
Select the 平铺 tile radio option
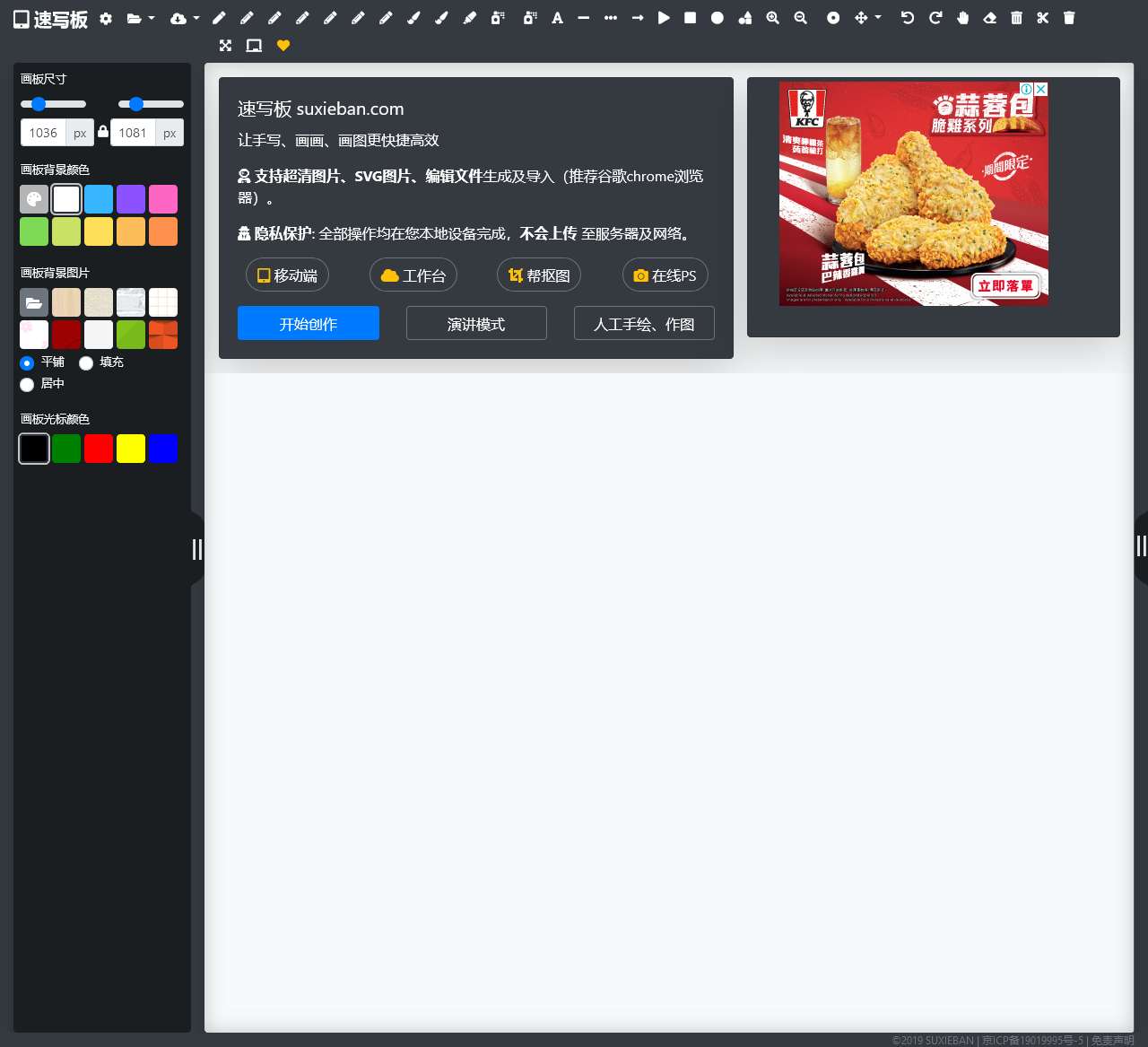(x=27, y=363)
